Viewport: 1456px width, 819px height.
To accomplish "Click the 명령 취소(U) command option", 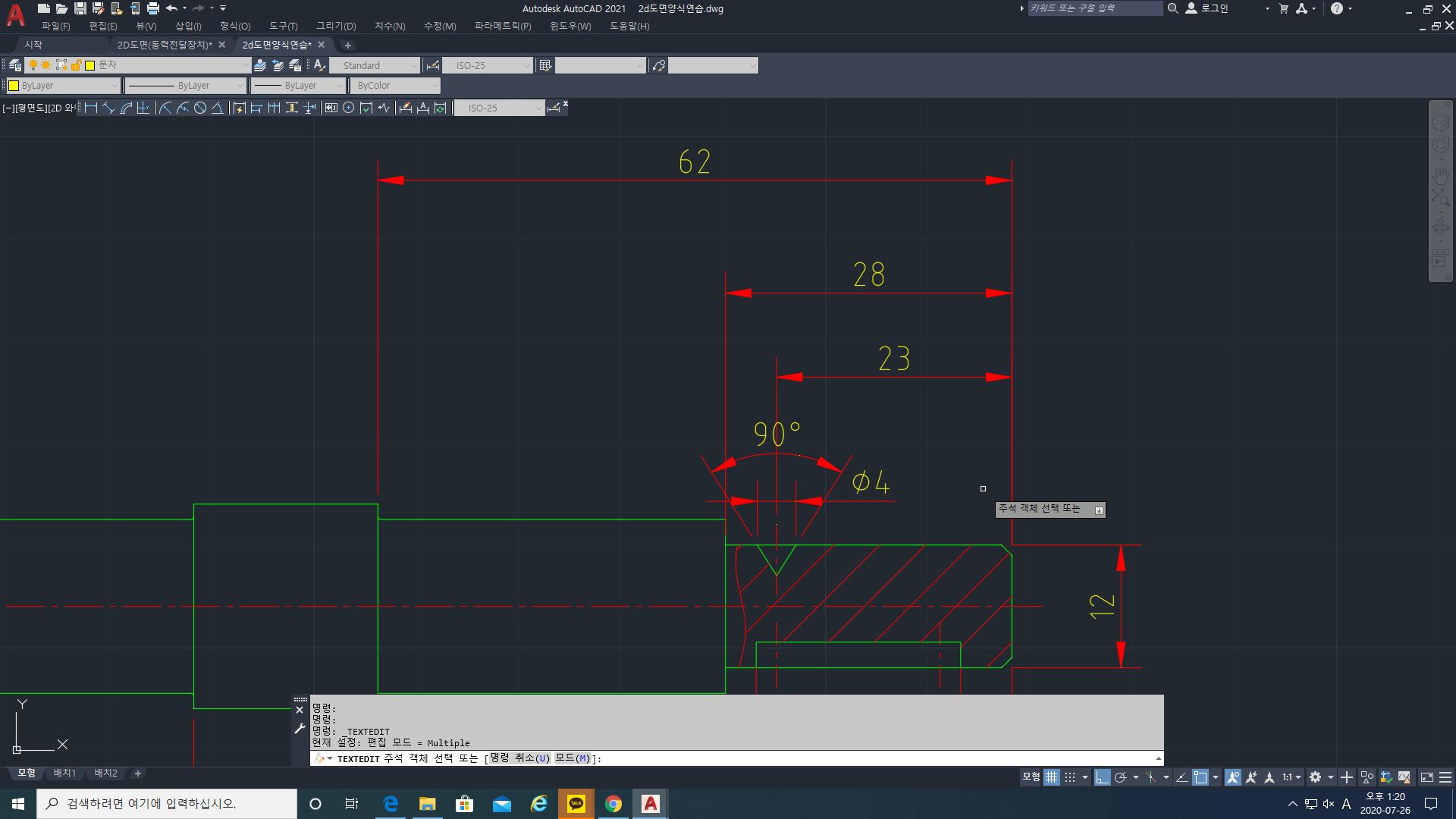I will pyautogui.click(x=519, y=758).
